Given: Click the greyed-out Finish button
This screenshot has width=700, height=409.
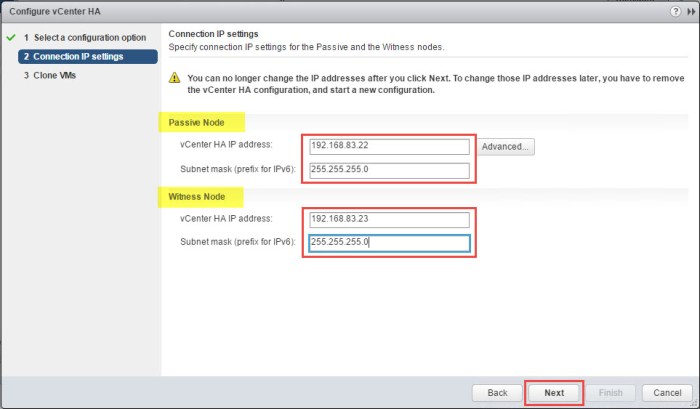Looking at the screenshot, I should pyautogui.click(x=610, y=393).
